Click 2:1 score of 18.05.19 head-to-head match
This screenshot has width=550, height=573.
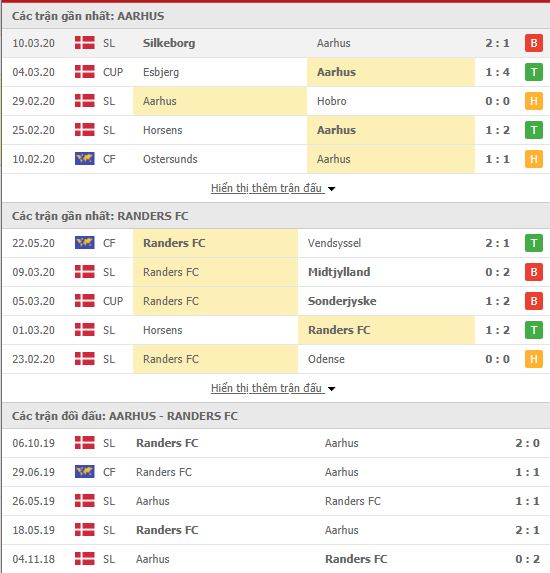click(527, 530)
